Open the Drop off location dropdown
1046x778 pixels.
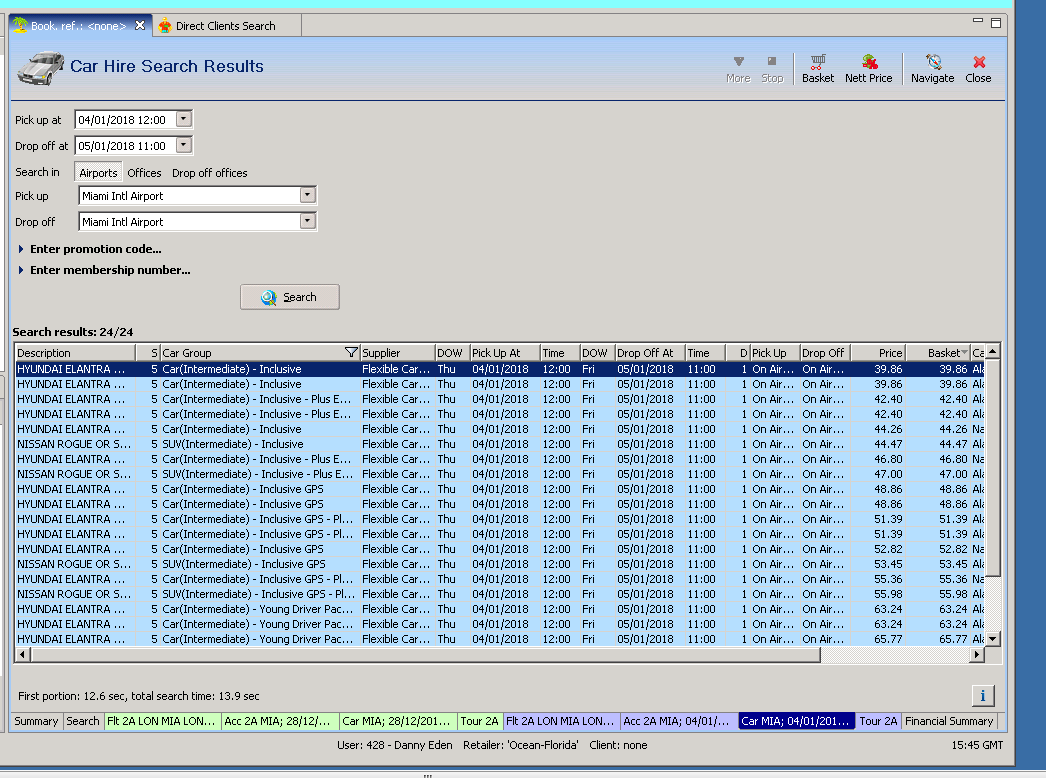[307, 222]
